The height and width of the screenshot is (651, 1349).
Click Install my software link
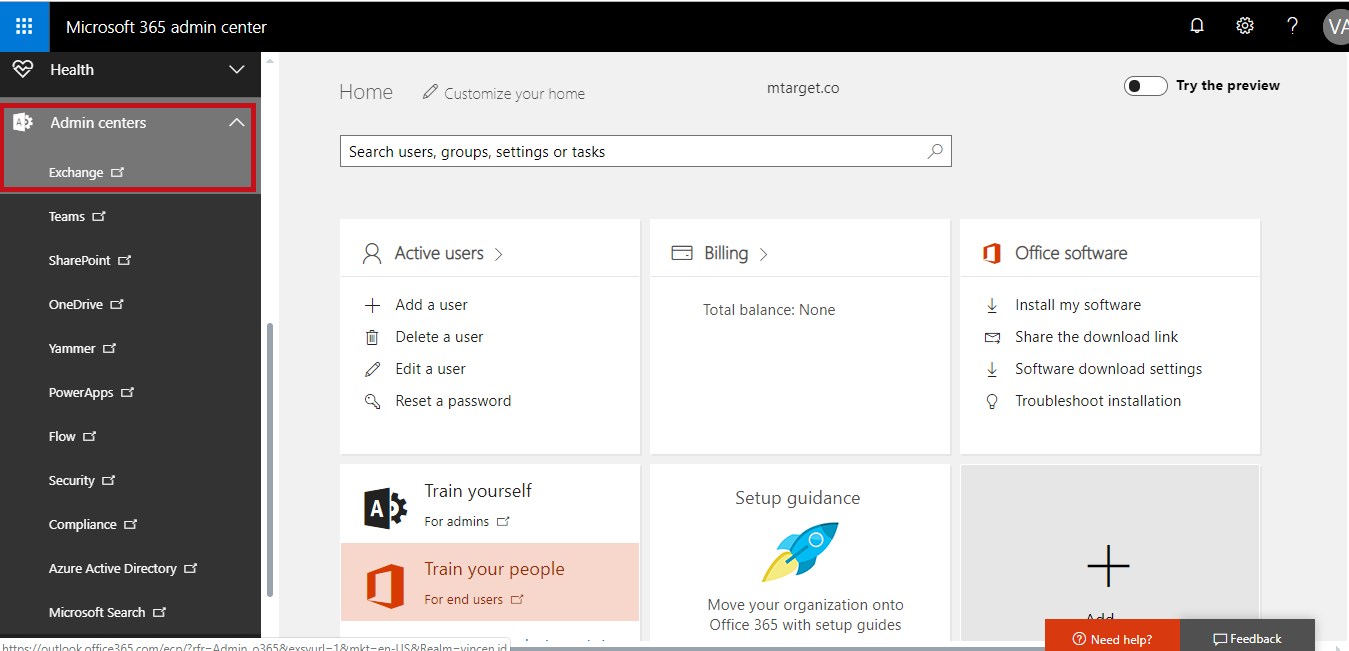(1078, 305)
